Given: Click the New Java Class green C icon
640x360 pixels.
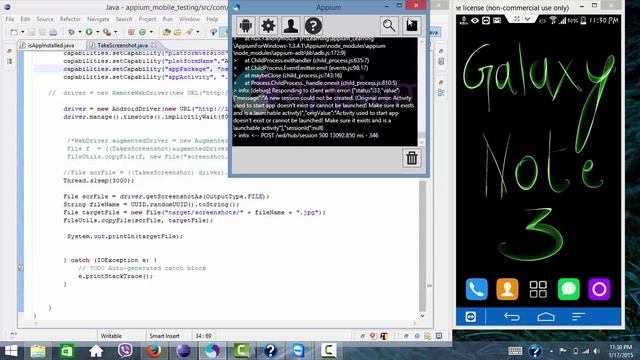Looking at the screenshot, I should (142, 32).
